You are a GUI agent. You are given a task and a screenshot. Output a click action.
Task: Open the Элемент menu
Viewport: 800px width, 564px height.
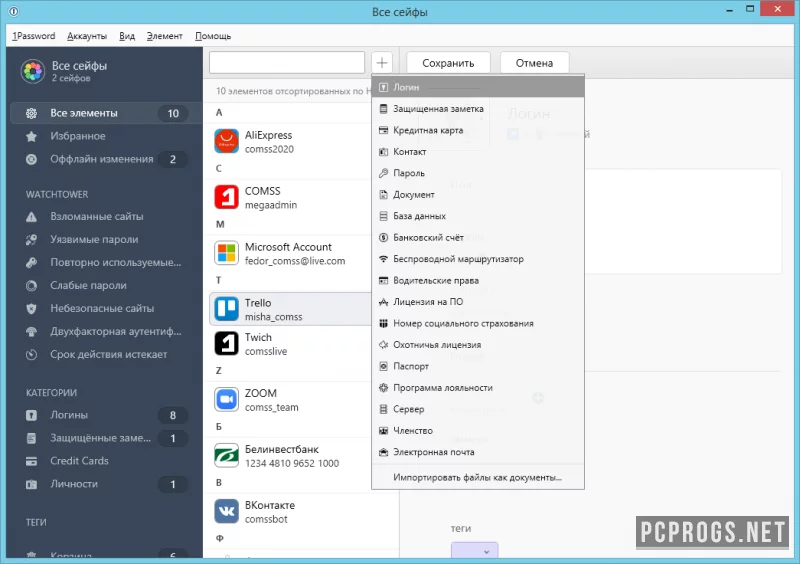(164, 36)
